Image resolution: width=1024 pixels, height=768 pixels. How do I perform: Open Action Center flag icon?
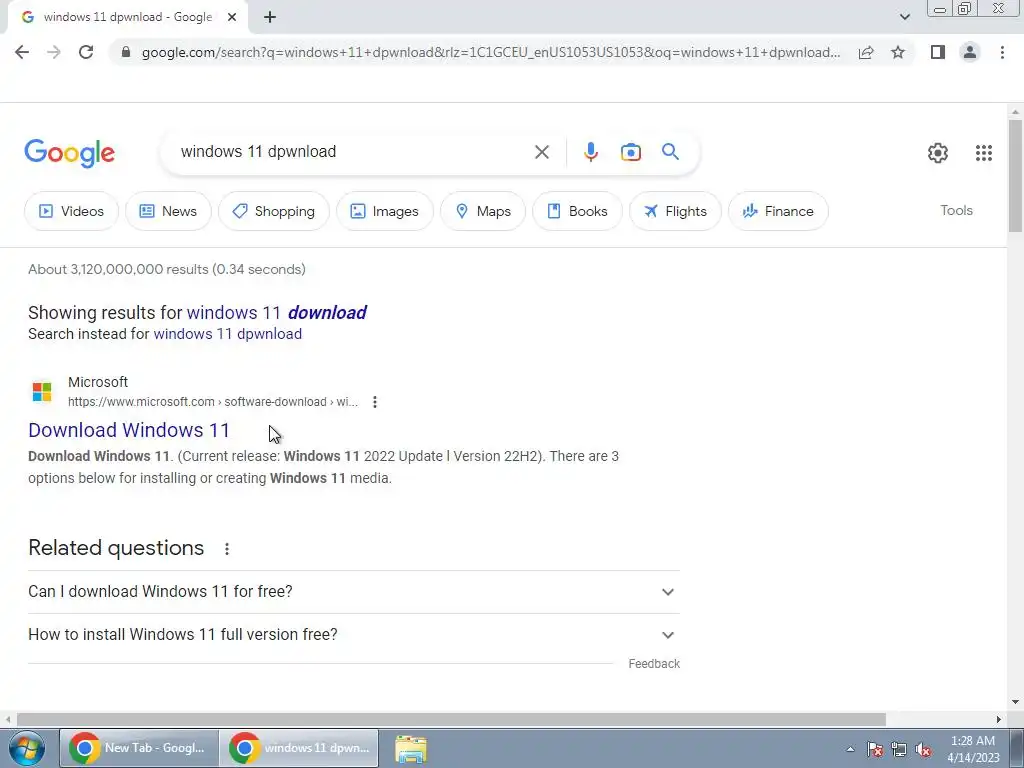(x=875, y=749)
